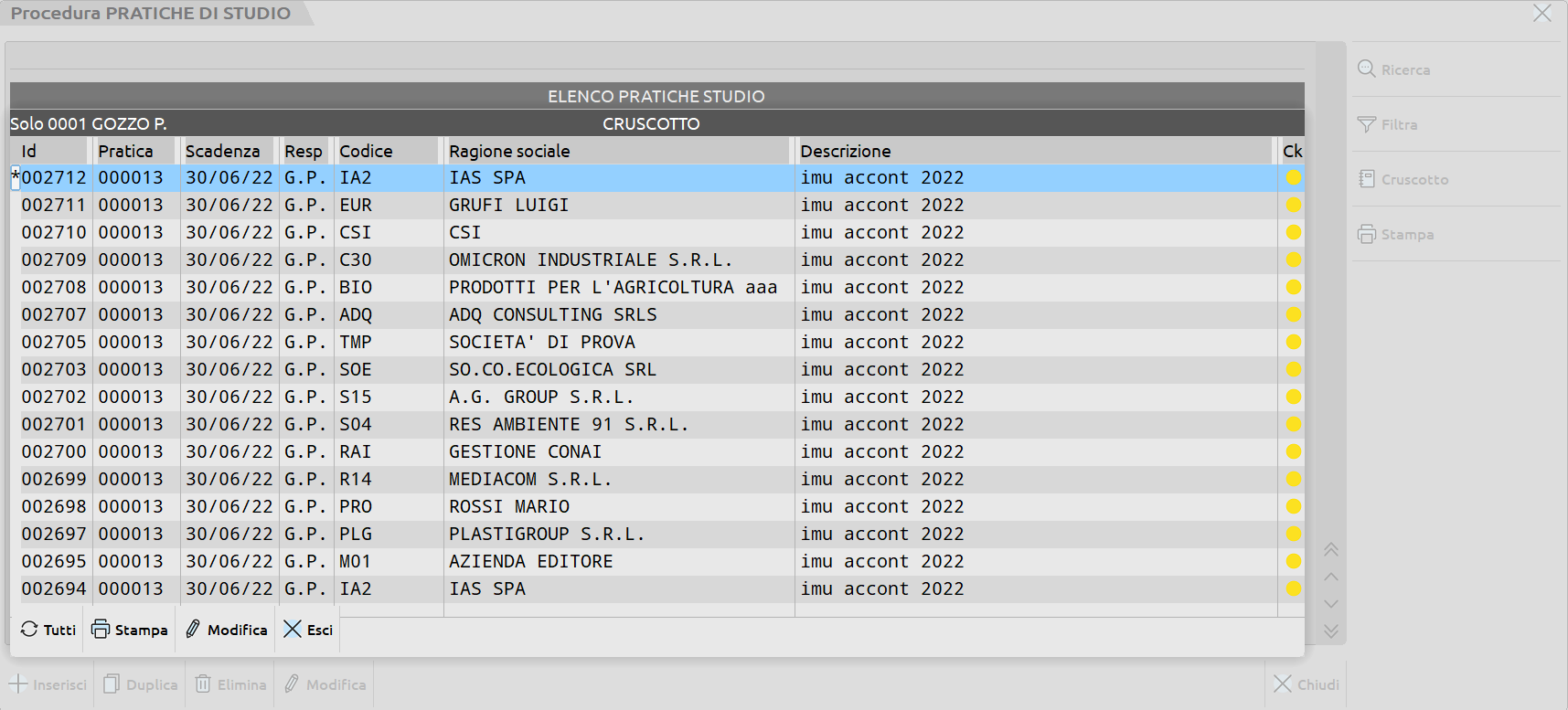Click the Ragione sociale column header
Screen dimensions: 1568x710
point(509,151)
